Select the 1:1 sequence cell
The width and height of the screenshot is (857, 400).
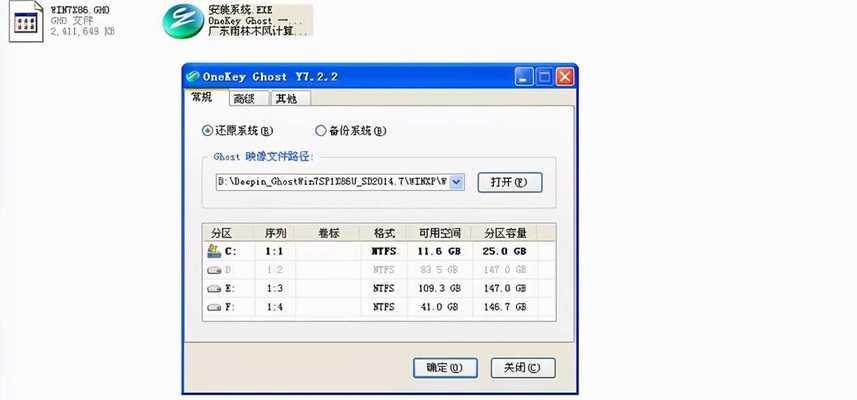[x=274, y=251]
